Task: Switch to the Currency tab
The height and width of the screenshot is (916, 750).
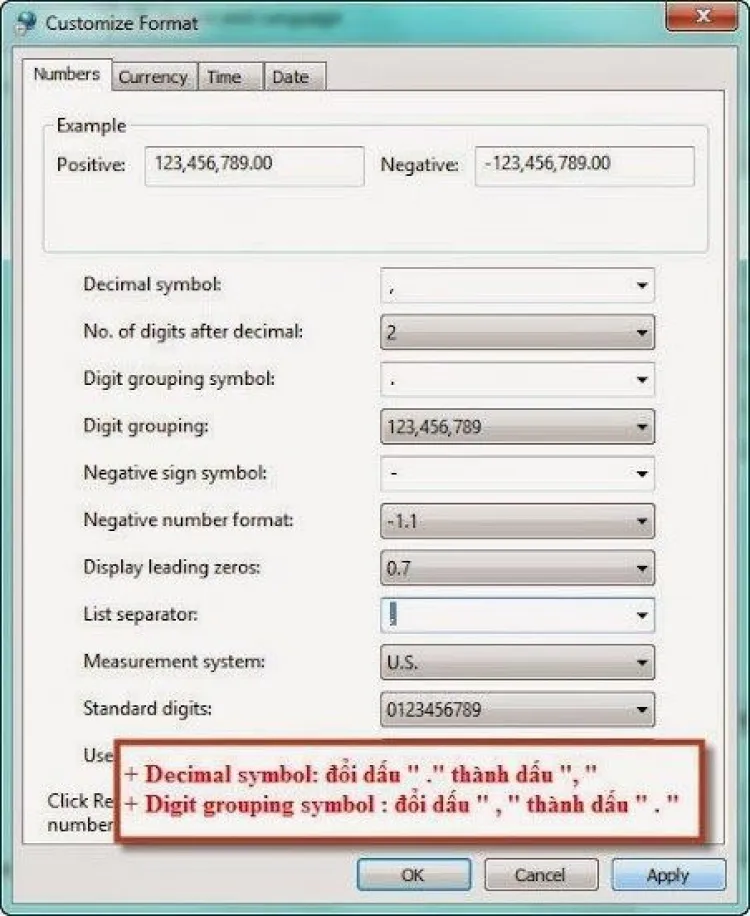Action: [x=153, y=77]
